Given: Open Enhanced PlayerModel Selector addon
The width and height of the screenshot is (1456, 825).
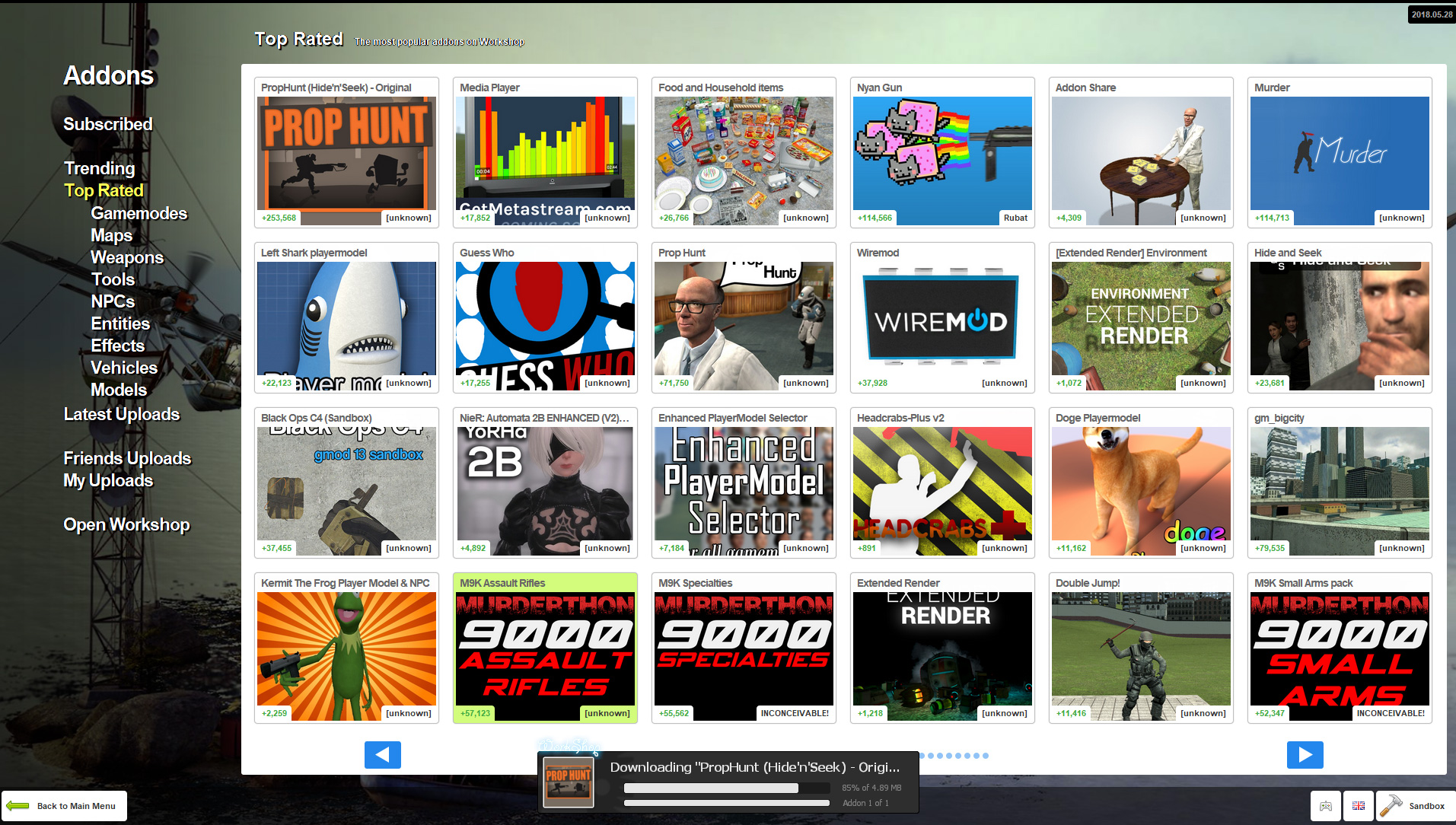Looking at the screenshot, I should [x=744, y=483].
